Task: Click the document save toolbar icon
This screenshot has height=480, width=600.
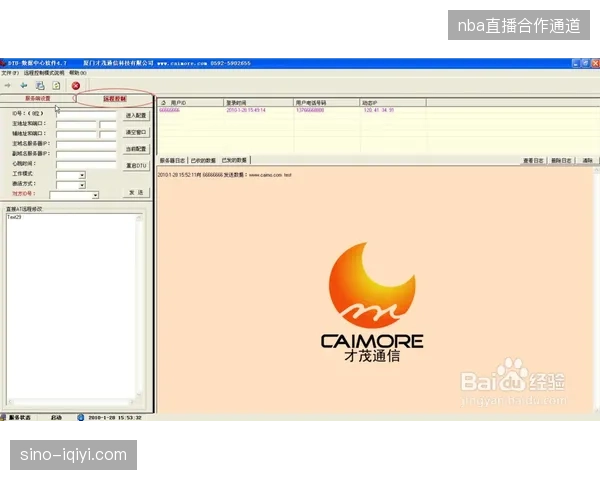Action: click(40, 85)
